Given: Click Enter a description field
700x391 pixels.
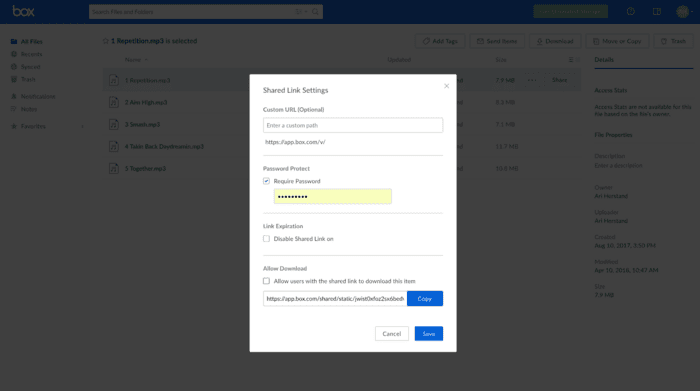Looking at the screenshot, I should 618,165.
